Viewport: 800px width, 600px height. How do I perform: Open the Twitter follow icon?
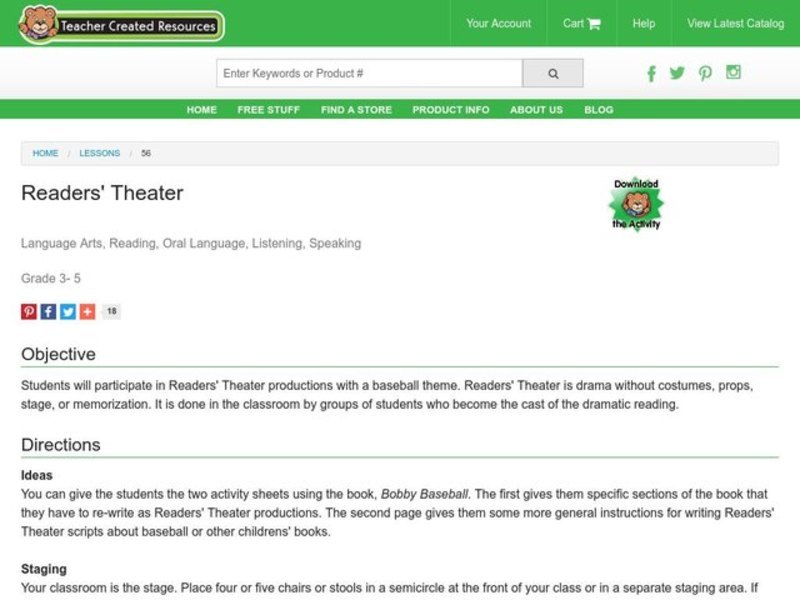pos(677,73)
